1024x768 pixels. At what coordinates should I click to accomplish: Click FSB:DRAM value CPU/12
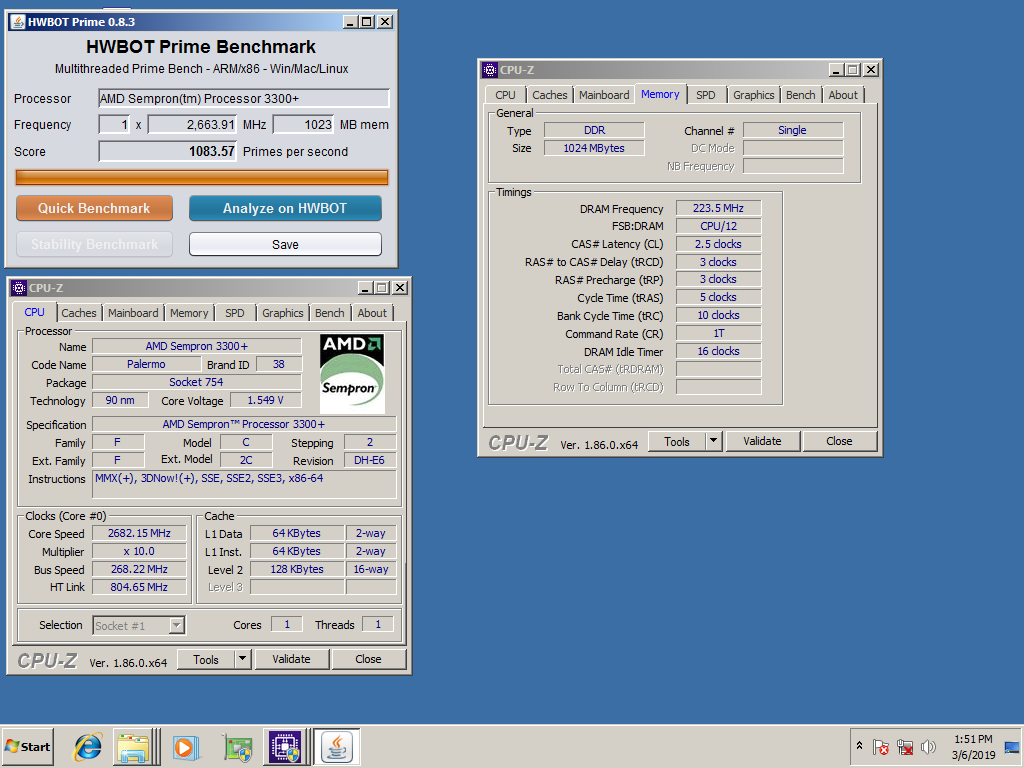(x=718, y=226)
